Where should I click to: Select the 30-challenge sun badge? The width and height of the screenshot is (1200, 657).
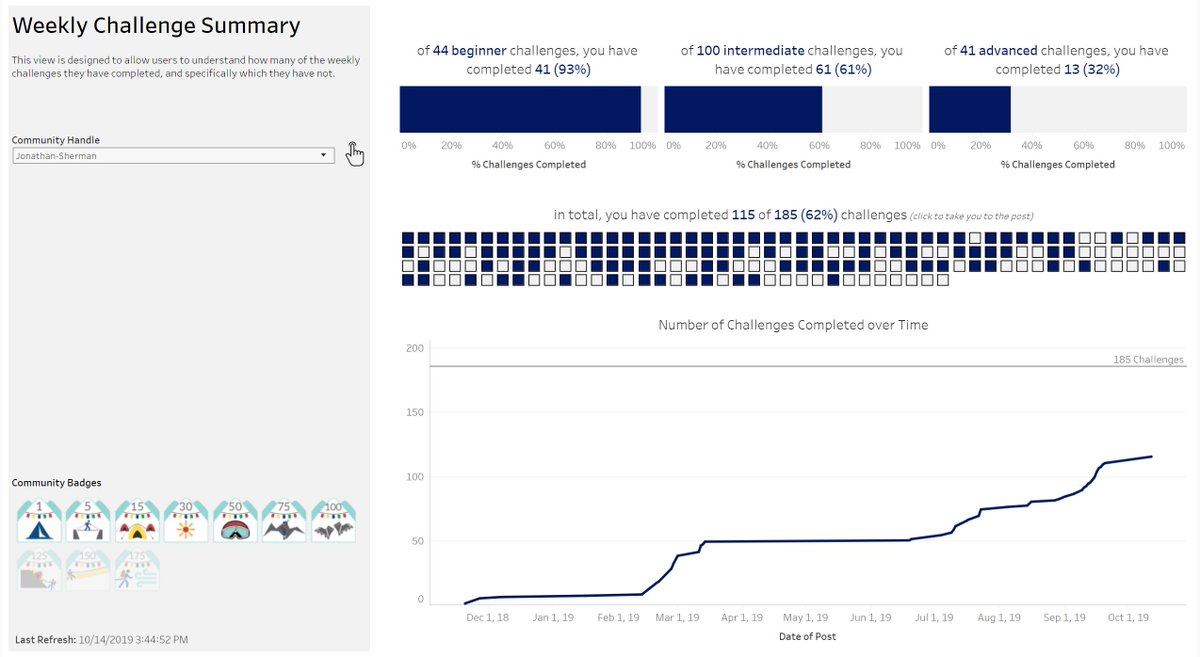coord(185,521)
